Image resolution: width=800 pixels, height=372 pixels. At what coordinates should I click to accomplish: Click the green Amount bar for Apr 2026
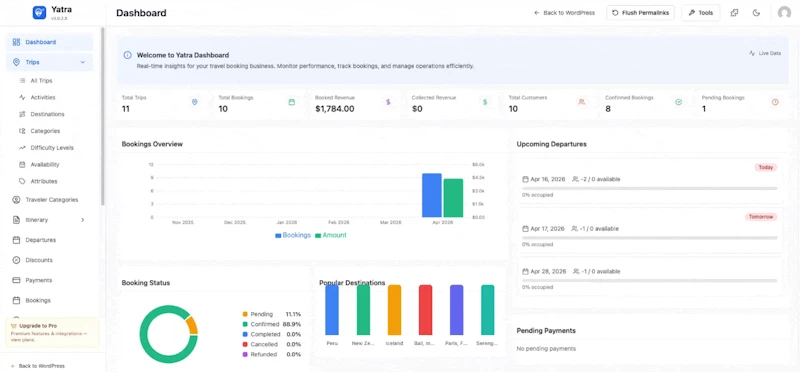[453, 198]
